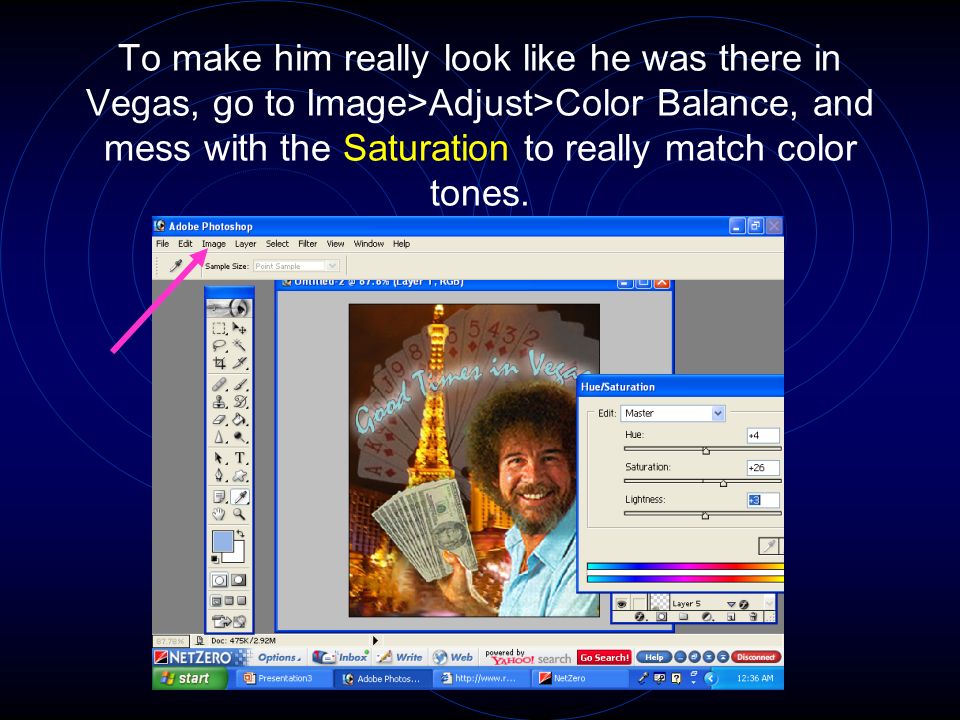Select the Eyedropper tool in toolbox
The image size is (960, 720).
point(240,497)
